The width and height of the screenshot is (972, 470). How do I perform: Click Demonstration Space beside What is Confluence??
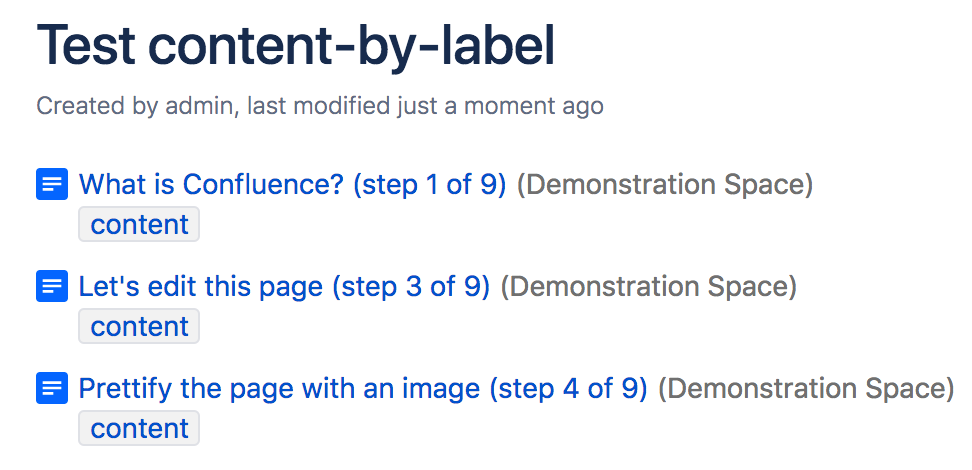(x=665, y=184)
